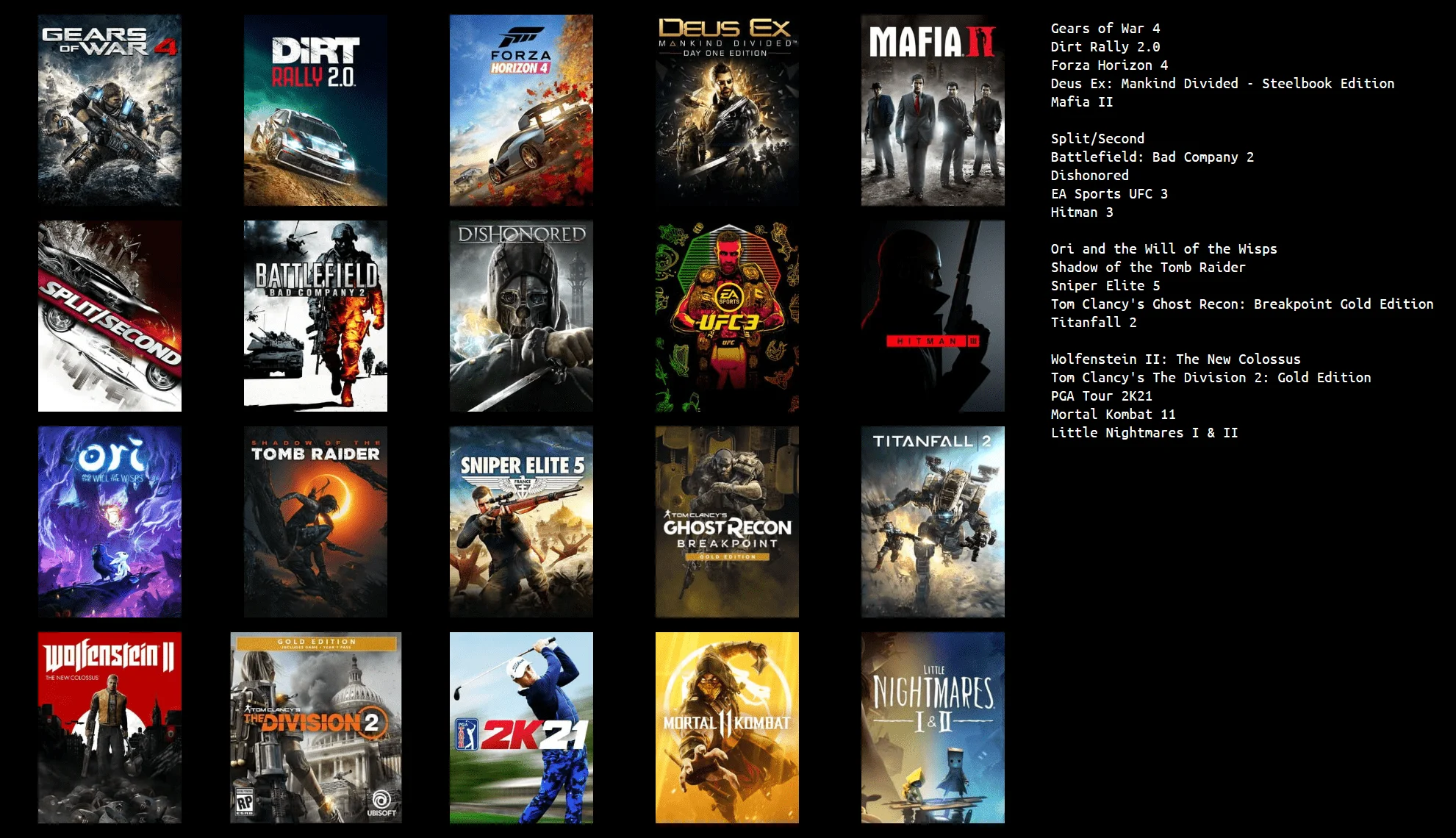Open the Split/Second cover image

point(110,316)
